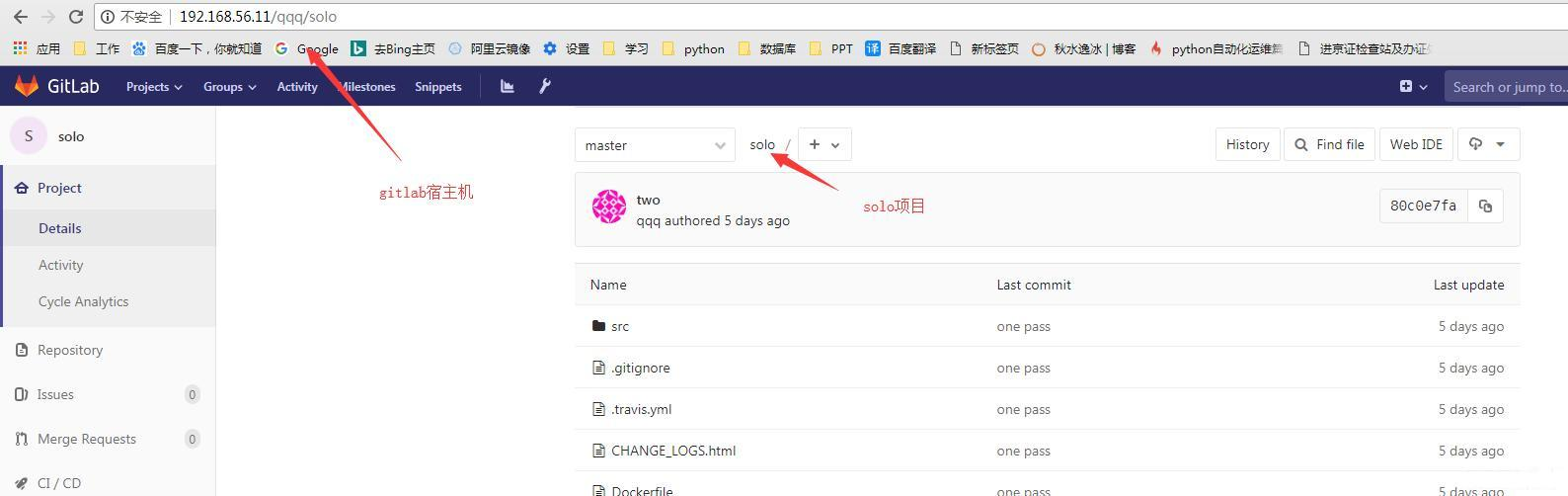Click the commit author avatar
The image size is (1568, 496).
[x=609, y=207]
